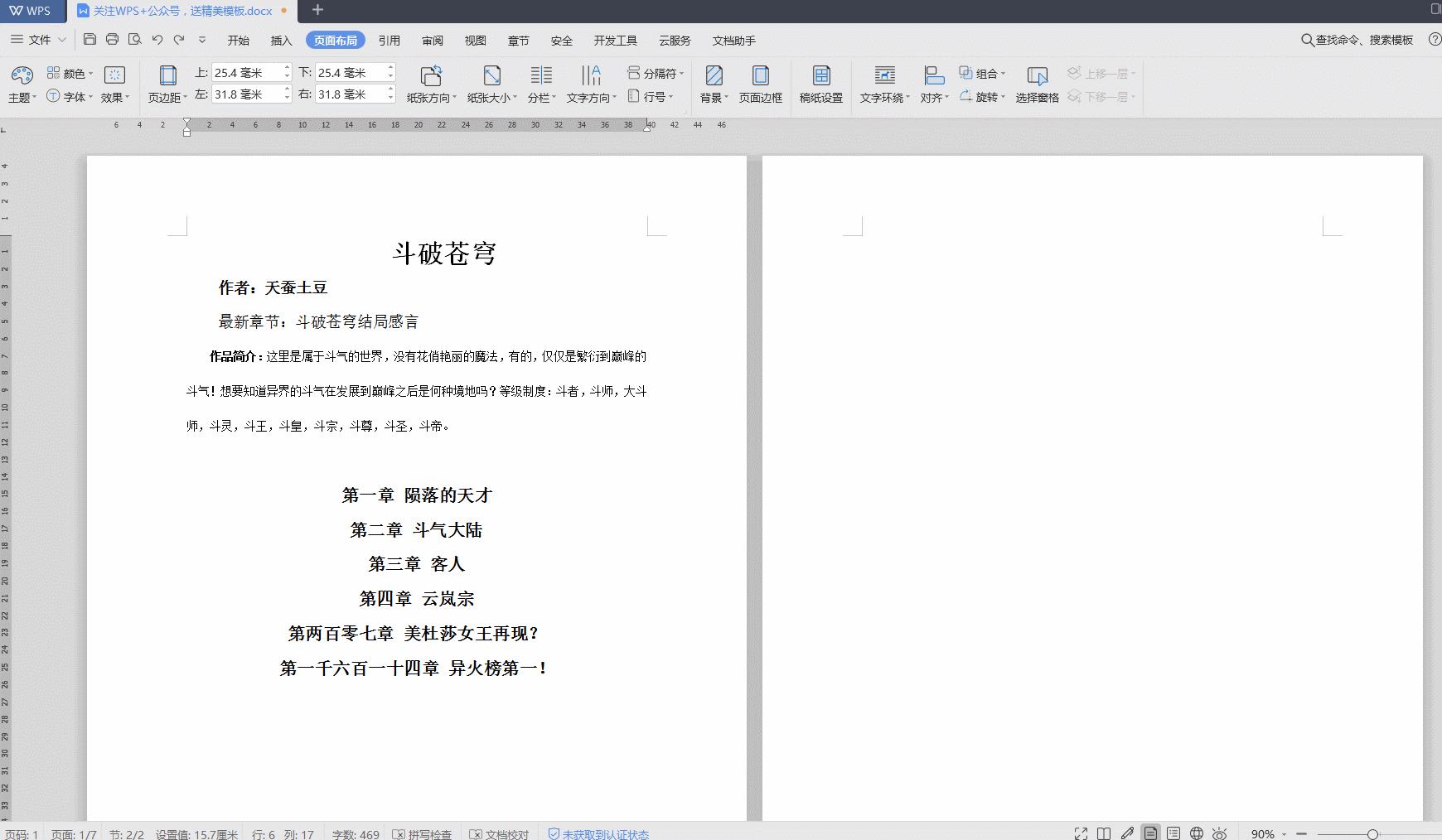The width and height of the screenshot is (1442, 840).
Task: Click the 页面边框 page border tool
Action: (x=760, y=83)
